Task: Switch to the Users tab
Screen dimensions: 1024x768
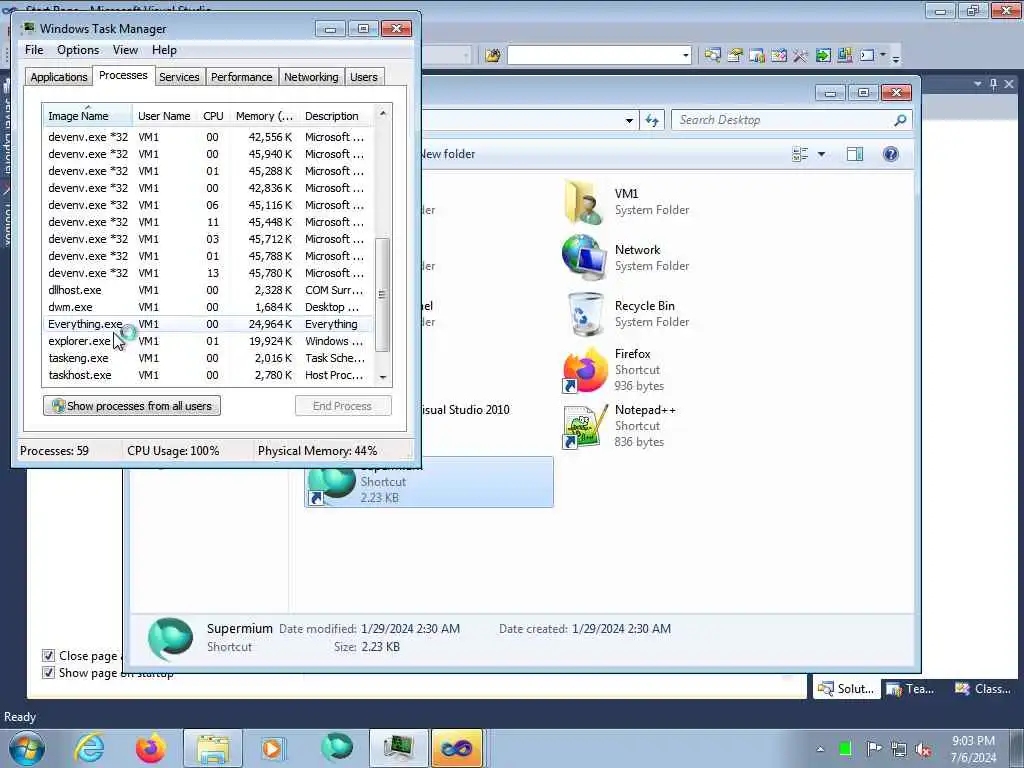Action: (364, 77)
